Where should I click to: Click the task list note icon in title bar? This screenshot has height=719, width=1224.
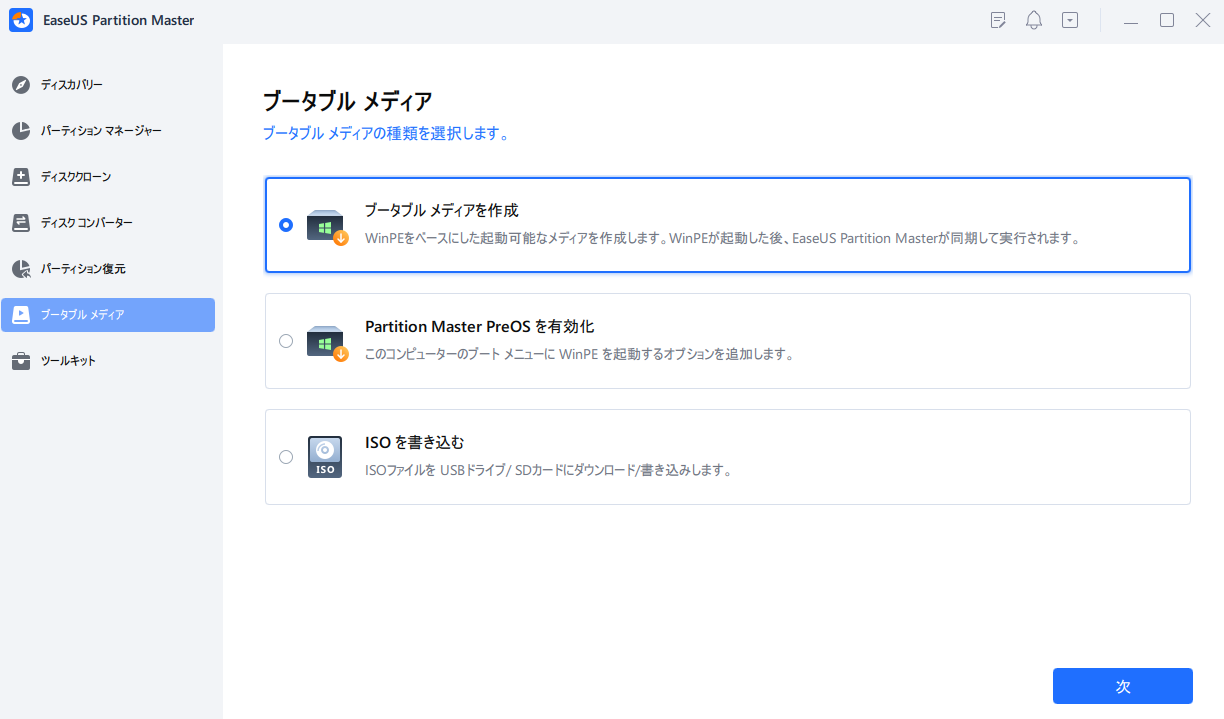[x=998, y=21]
